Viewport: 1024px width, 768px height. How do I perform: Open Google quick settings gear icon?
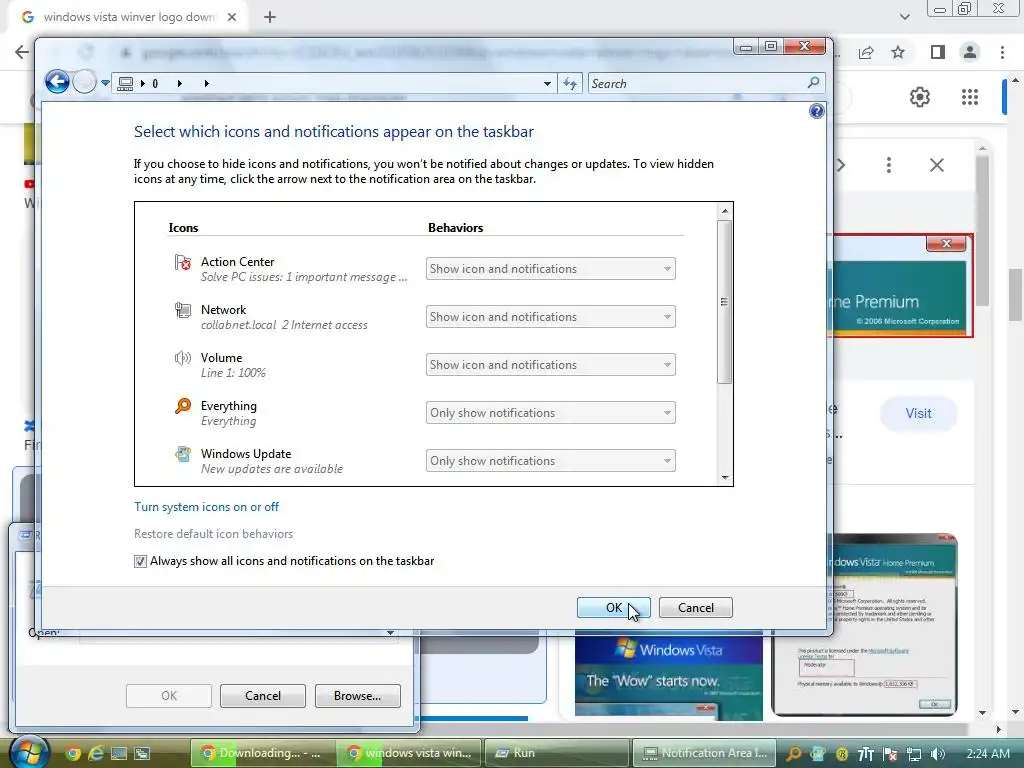[920, 97]
